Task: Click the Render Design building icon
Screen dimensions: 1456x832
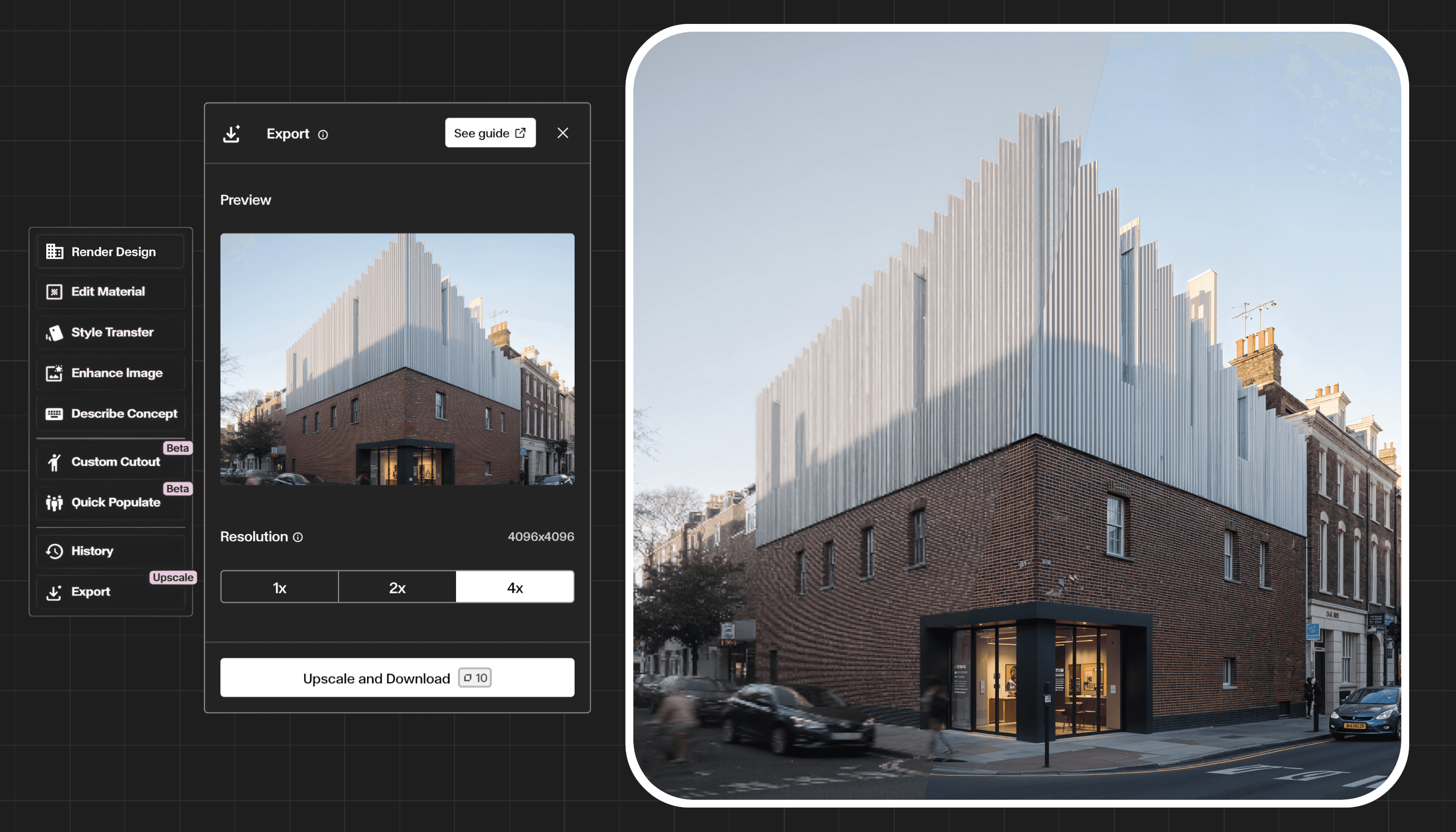Action: [x=54, y=252]
